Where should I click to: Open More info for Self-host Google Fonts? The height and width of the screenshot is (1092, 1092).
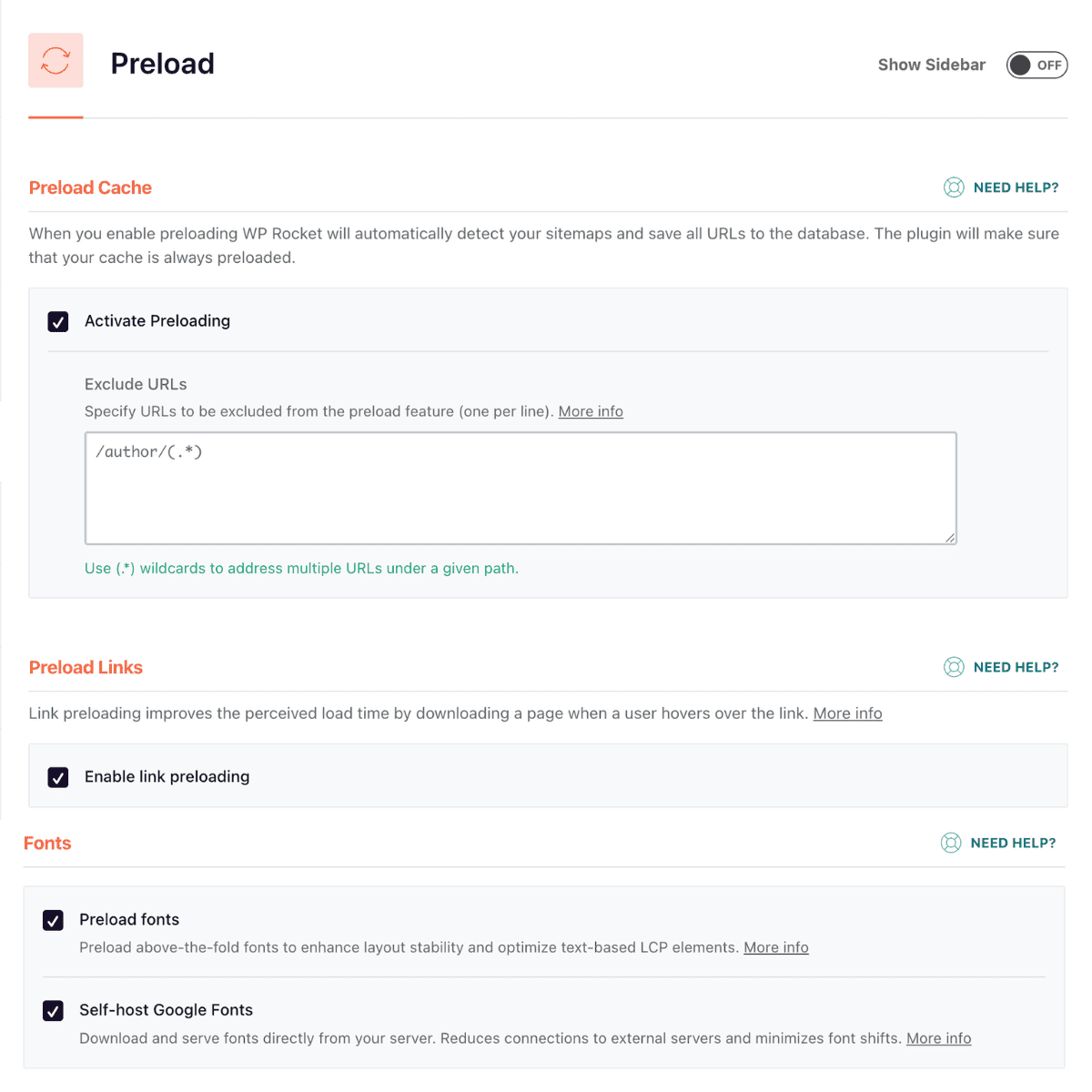938,1037
